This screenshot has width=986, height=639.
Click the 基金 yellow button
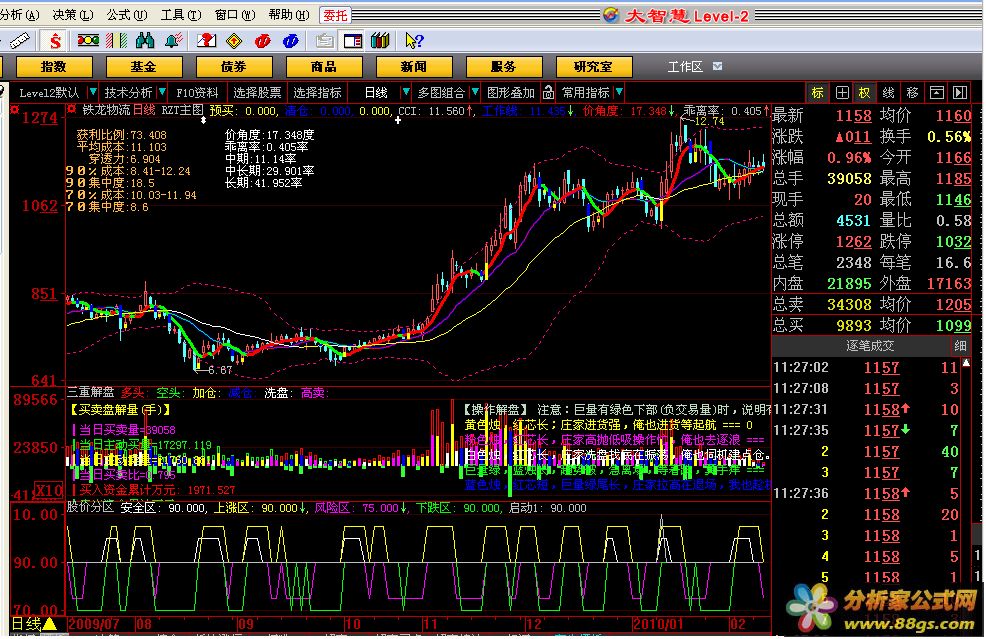[144, 67]
